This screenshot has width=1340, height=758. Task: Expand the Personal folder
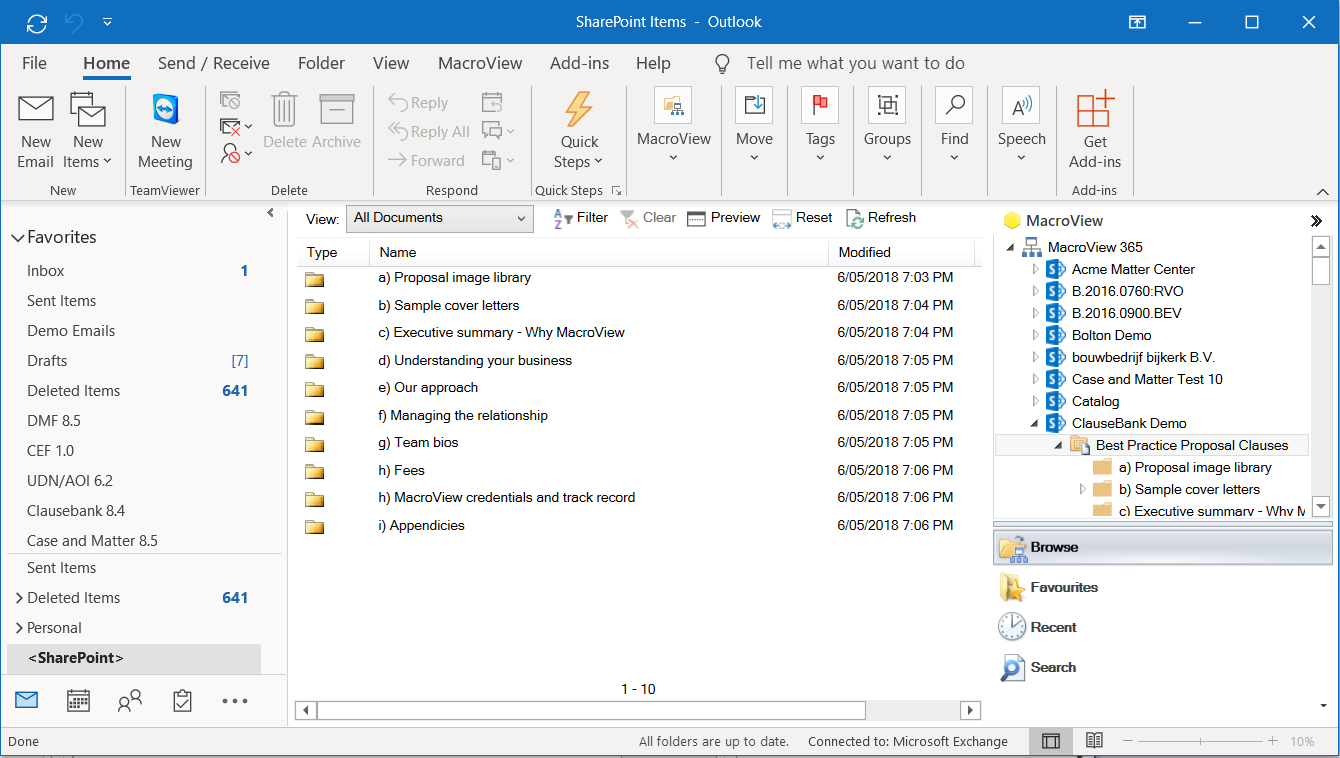[x=19, y=628]
